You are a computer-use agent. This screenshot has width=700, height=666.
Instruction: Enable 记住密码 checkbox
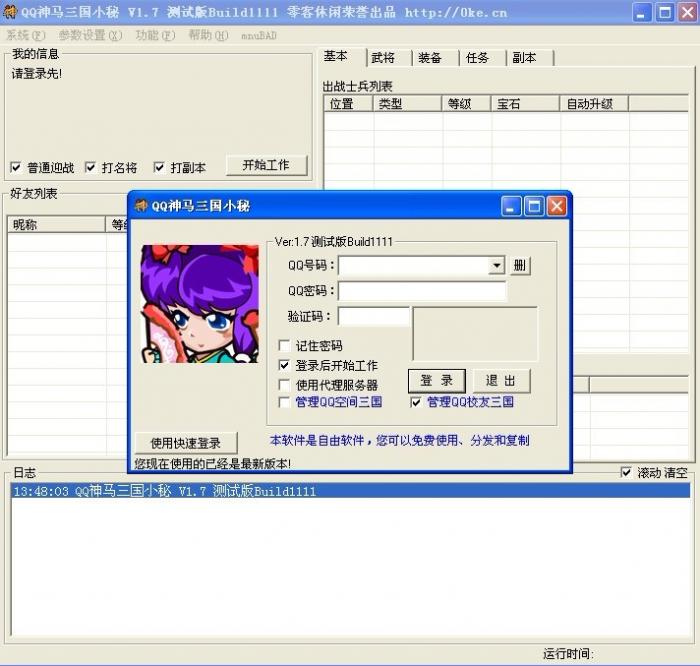284,345
